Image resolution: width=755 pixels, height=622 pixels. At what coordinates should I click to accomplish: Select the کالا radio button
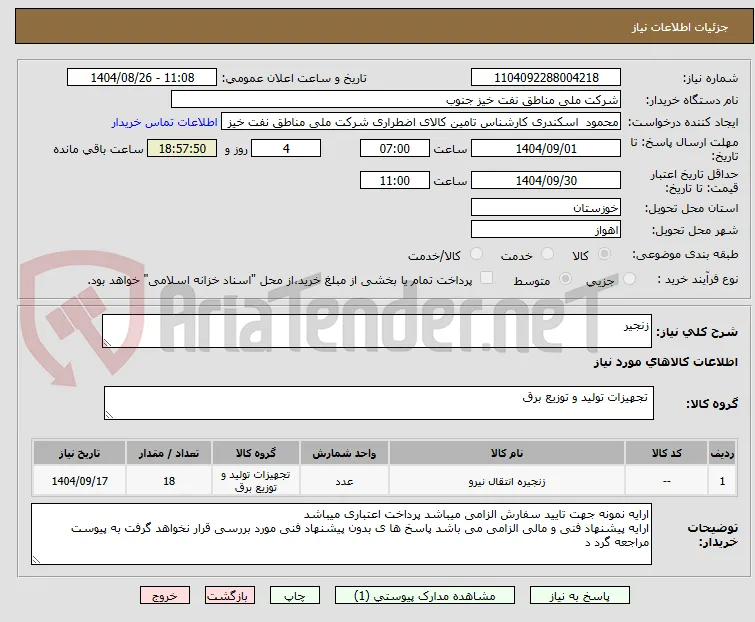(x=604, y=254)
